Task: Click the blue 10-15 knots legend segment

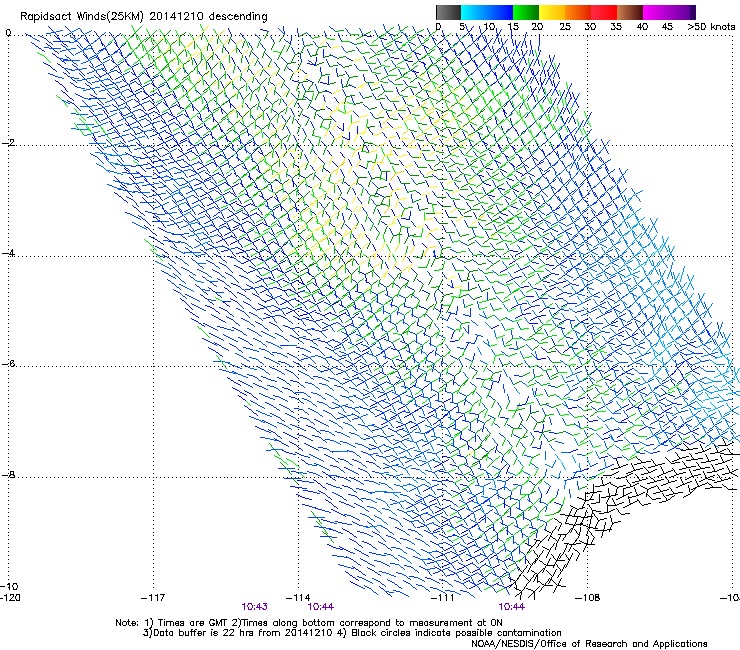Action: [x=500, y=12]
